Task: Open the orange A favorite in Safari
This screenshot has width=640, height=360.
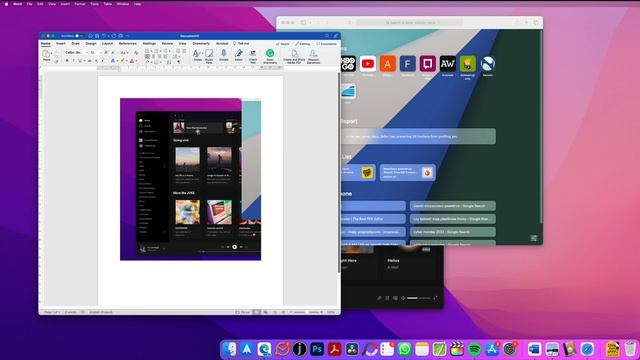Action: click(x=388, y=64)
